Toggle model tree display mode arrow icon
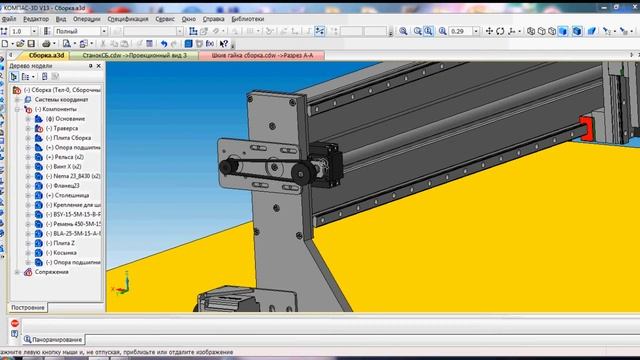This screenshot has height=360, width=640. point(14,76)
